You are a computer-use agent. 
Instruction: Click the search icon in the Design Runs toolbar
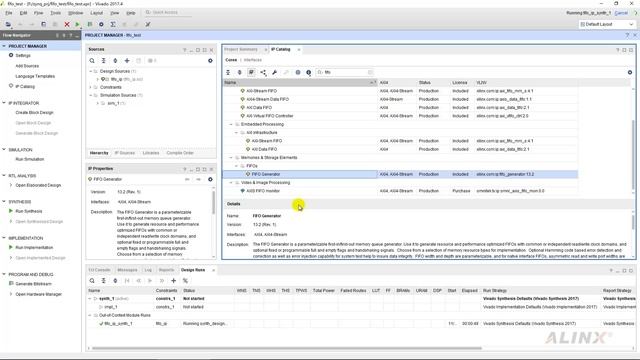click(92, 281)
